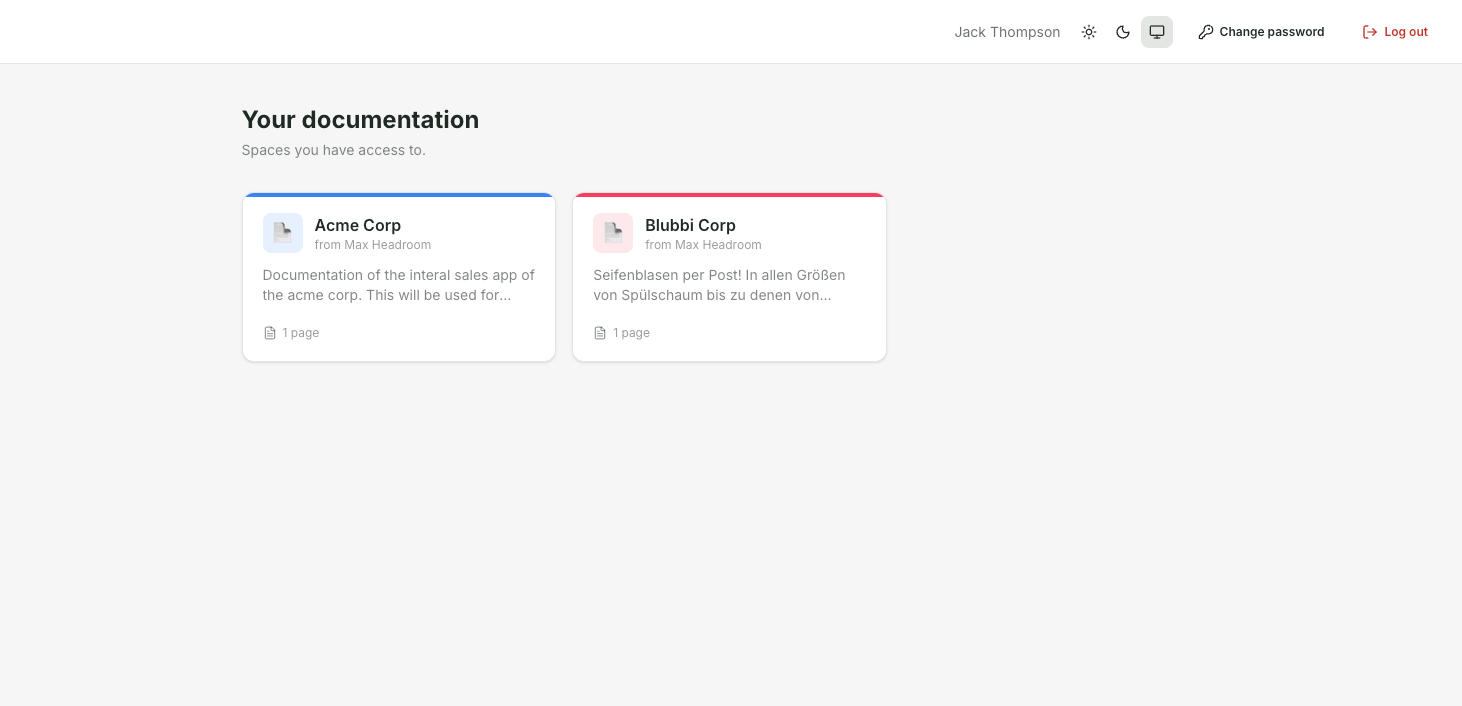Click the Acme Corp blue document icon
Screen dimensions: 1462x706
(283, 233)
